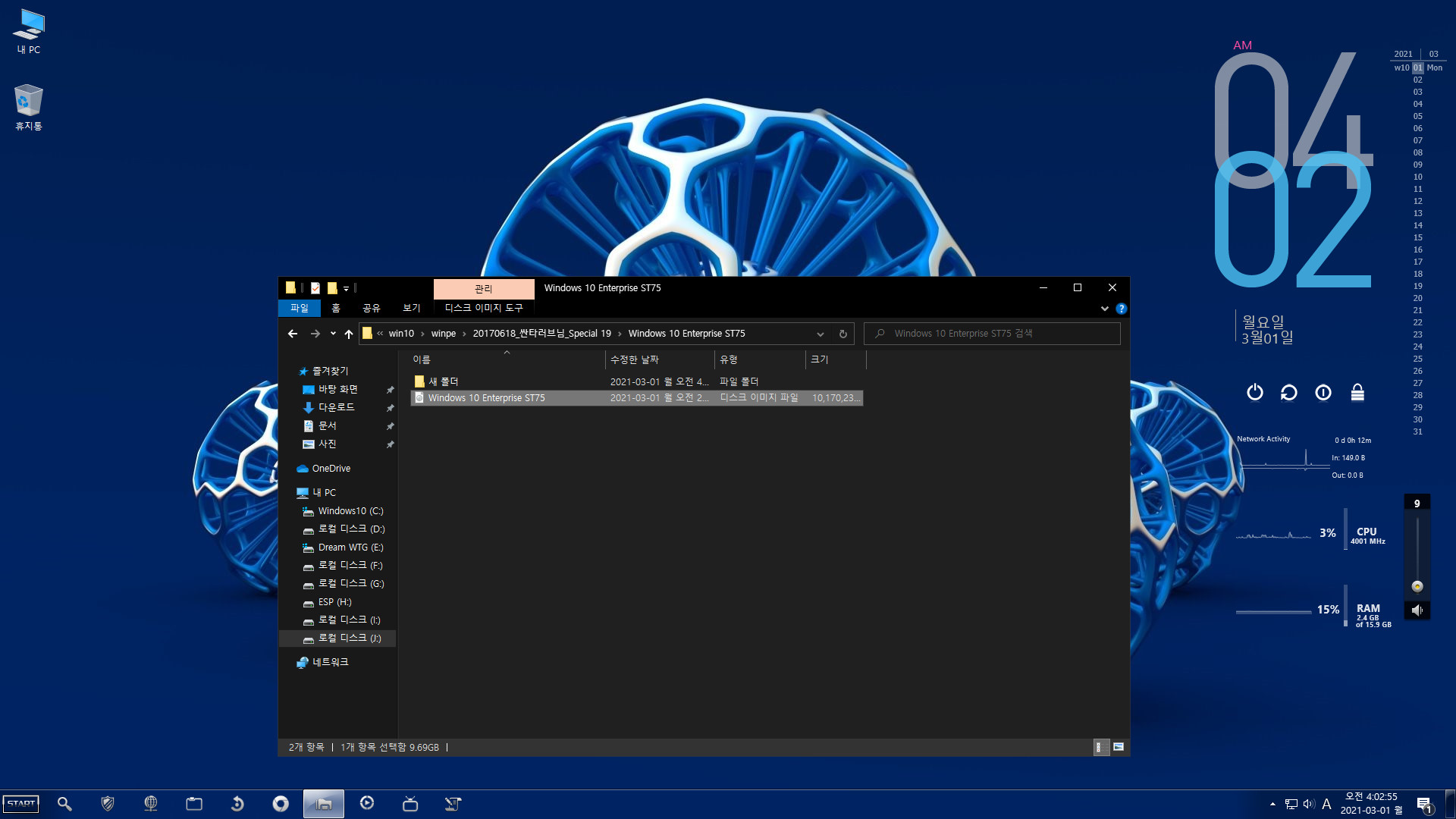This screenshot has height=819, width=1456.
Task: Click the New folder icon in quick access toolbar
Action: click(332, 288)
